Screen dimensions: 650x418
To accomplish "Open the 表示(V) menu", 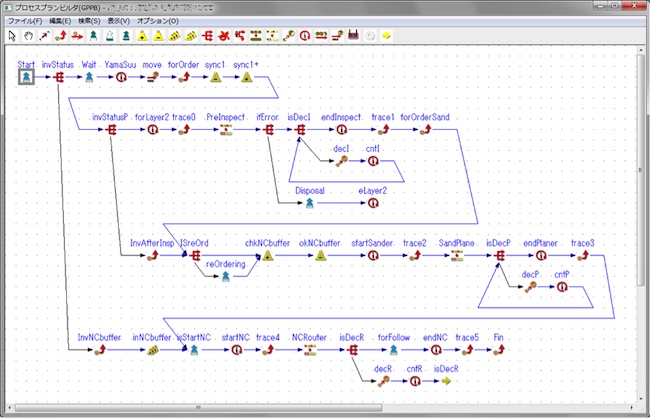I will (119, 21).
